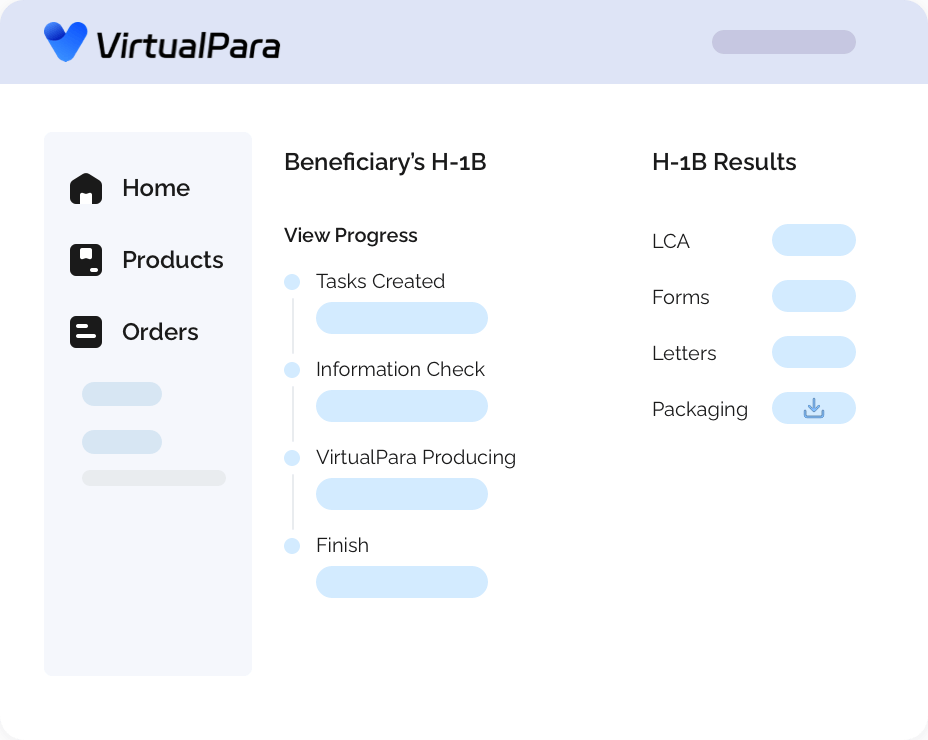Click the Finish step dot
928x740 pixels.
(292, 546)
